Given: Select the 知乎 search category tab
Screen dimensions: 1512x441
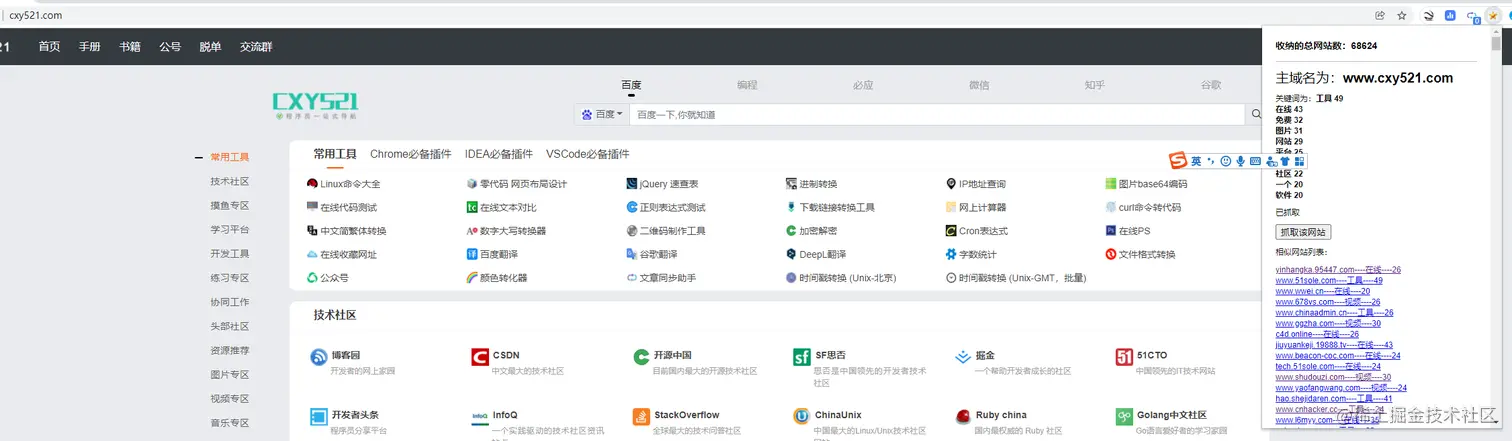Looking at the screenshot, I should (x=1094, y=85).
